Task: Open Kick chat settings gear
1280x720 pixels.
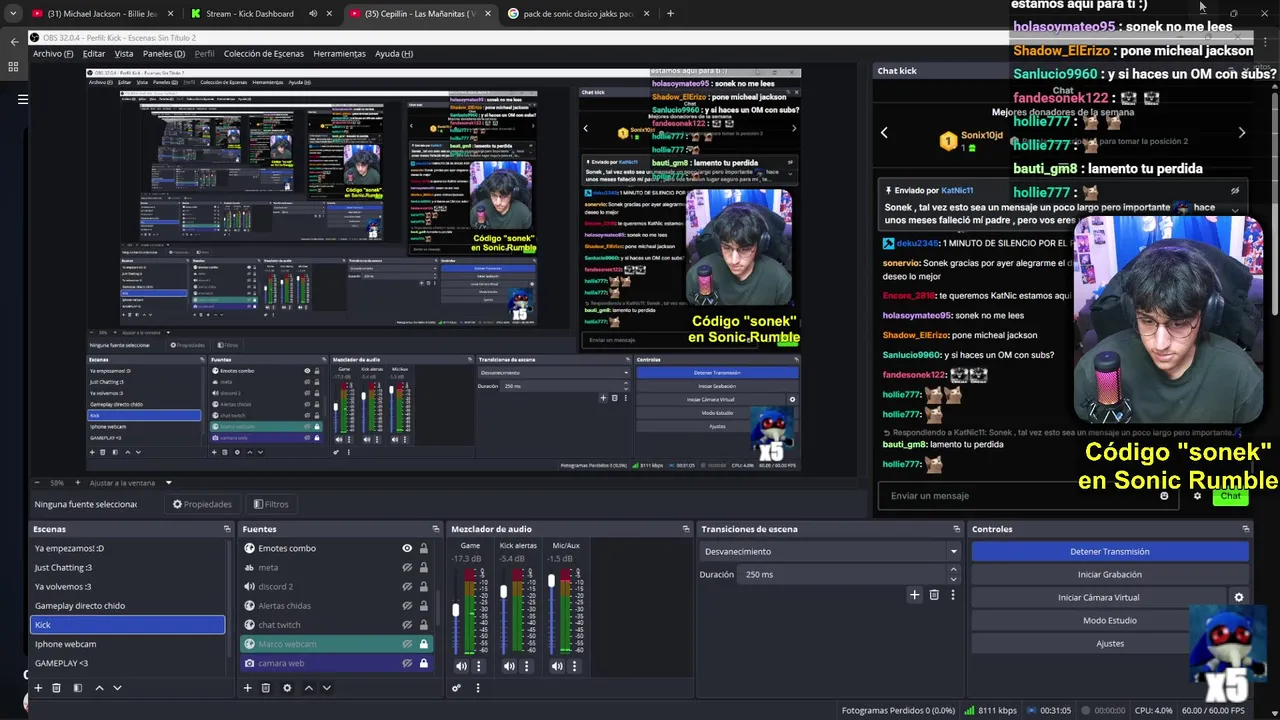Action: click(x=1197, y=496)
